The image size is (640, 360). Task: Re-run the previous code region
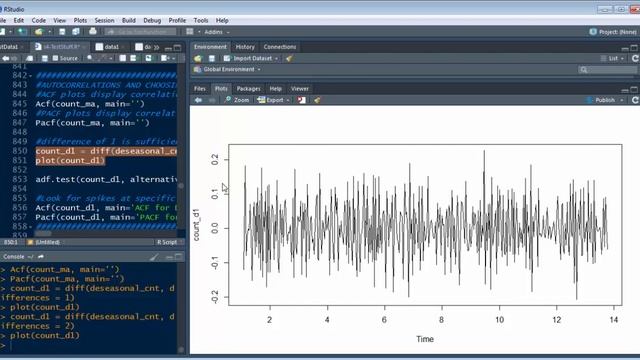tap(149, 58)
